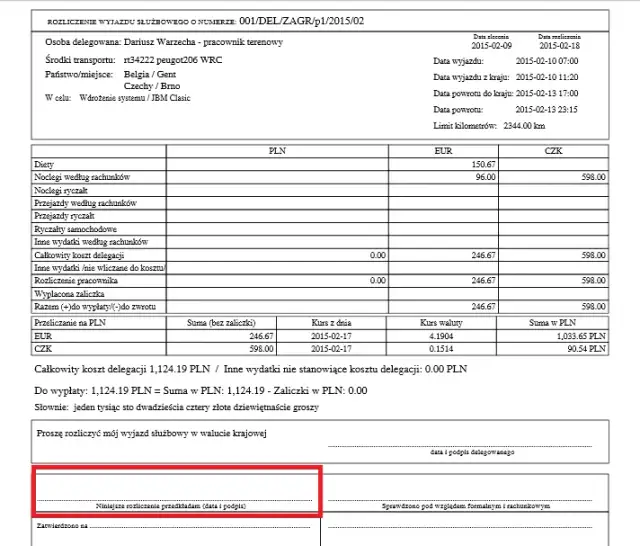Click the CZK column header
The height and width of the screenshot is (546, 640).
coord(553,151)
